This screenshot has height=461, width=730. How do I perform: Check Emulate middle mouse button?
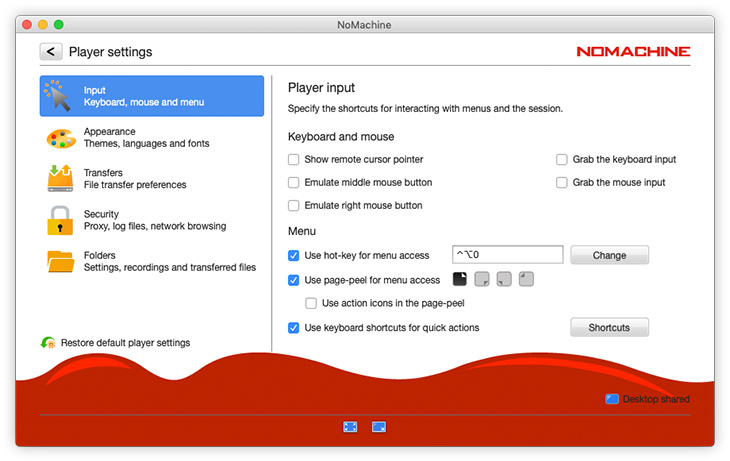(294, 183)
